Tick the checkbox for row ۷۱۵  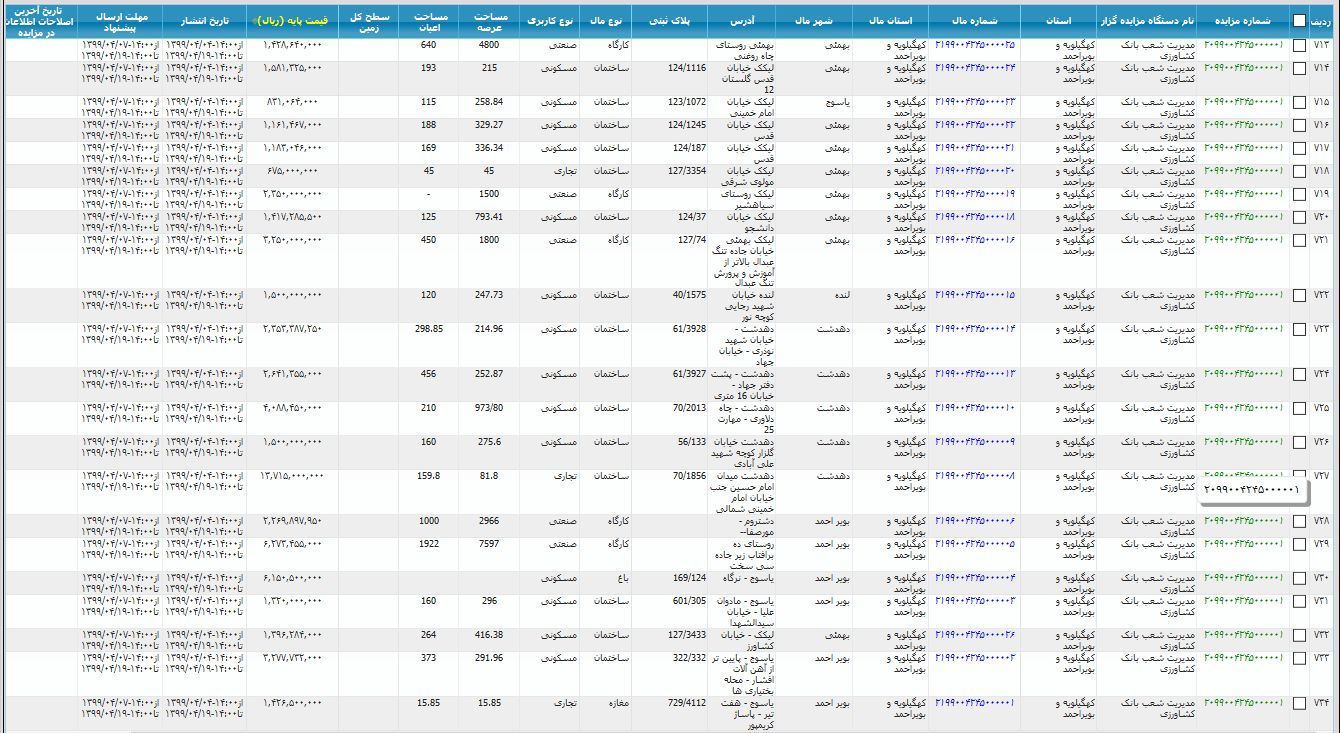1298,103
